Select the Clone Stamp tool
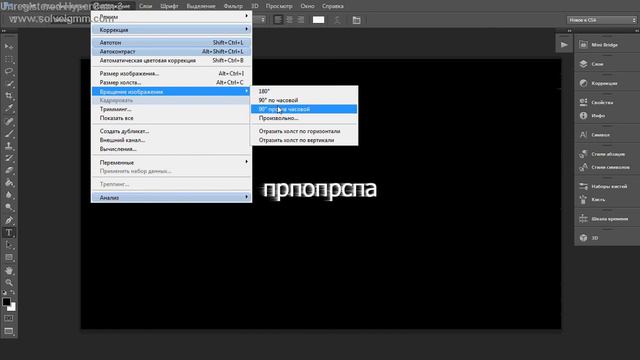640x360 pixels. click(x=9, y=146)
